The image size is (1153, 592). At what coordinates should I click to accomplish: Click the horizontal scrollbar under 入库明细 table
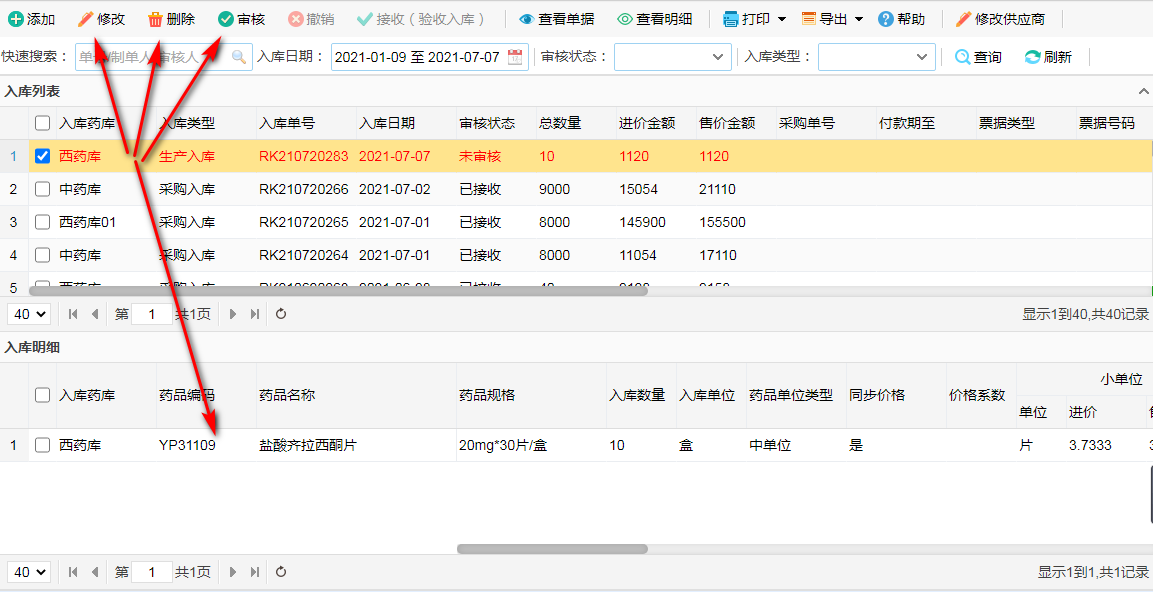552,549
